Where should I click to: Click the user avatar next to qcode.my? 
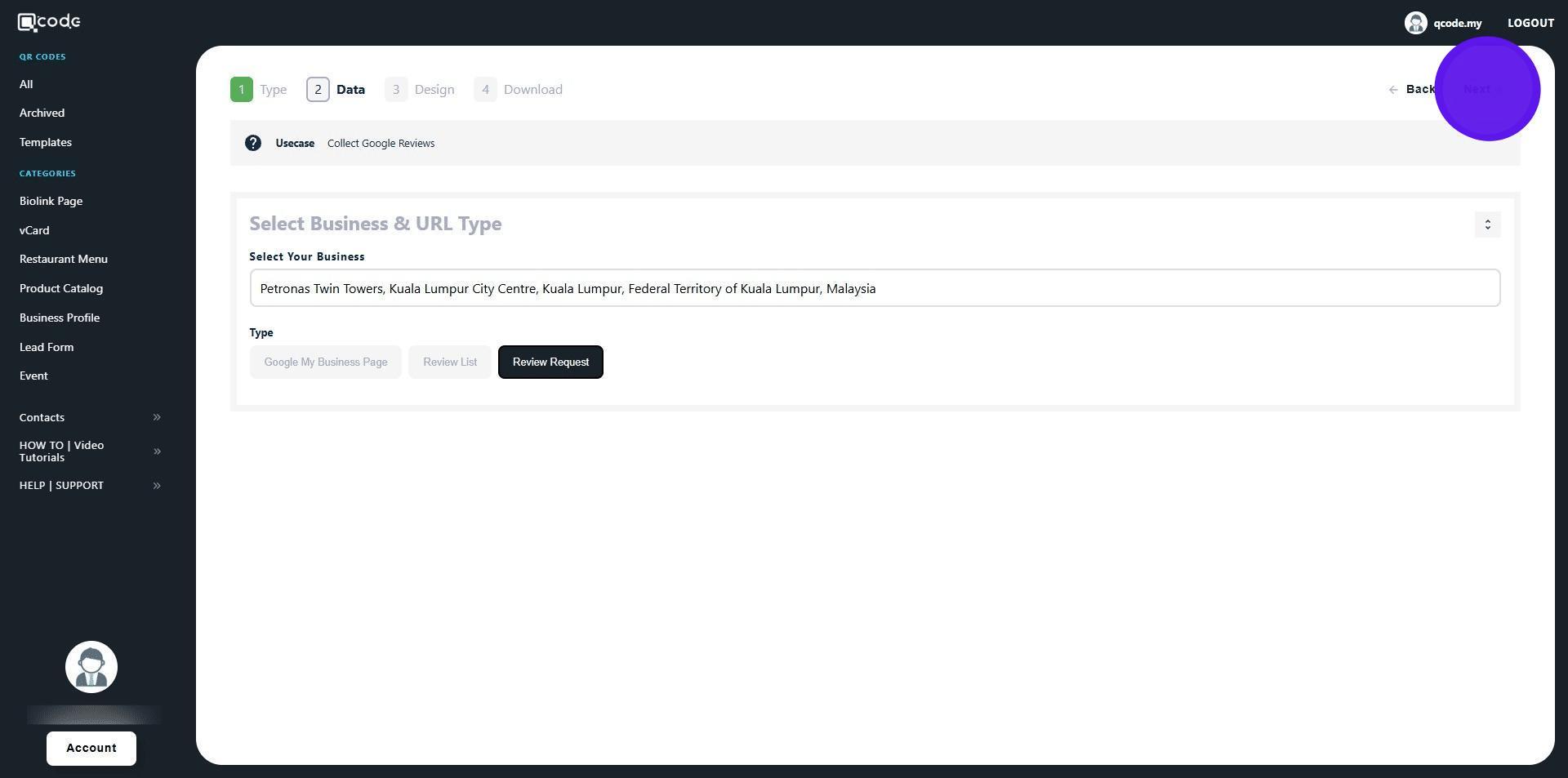[x=1415, y=23]
